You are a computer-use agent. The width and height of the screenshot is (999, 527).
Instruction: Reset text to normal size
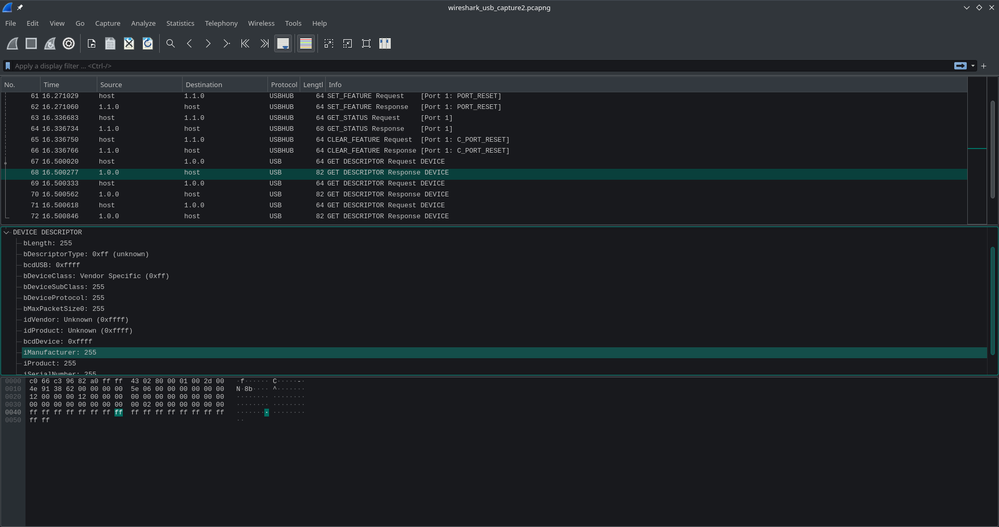click(366, 43)
